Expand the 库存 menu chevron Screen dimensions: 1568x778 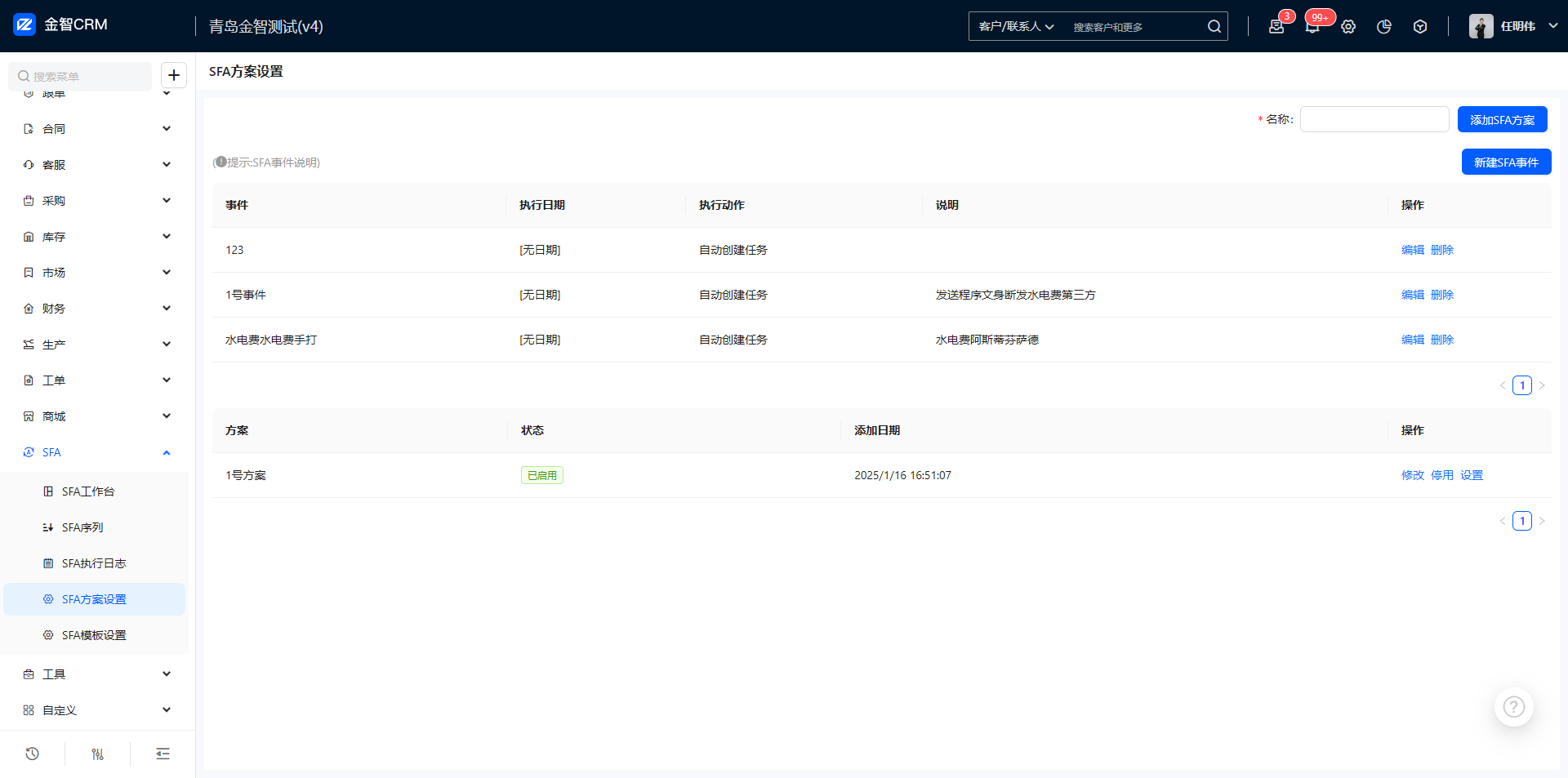(167, 236)
